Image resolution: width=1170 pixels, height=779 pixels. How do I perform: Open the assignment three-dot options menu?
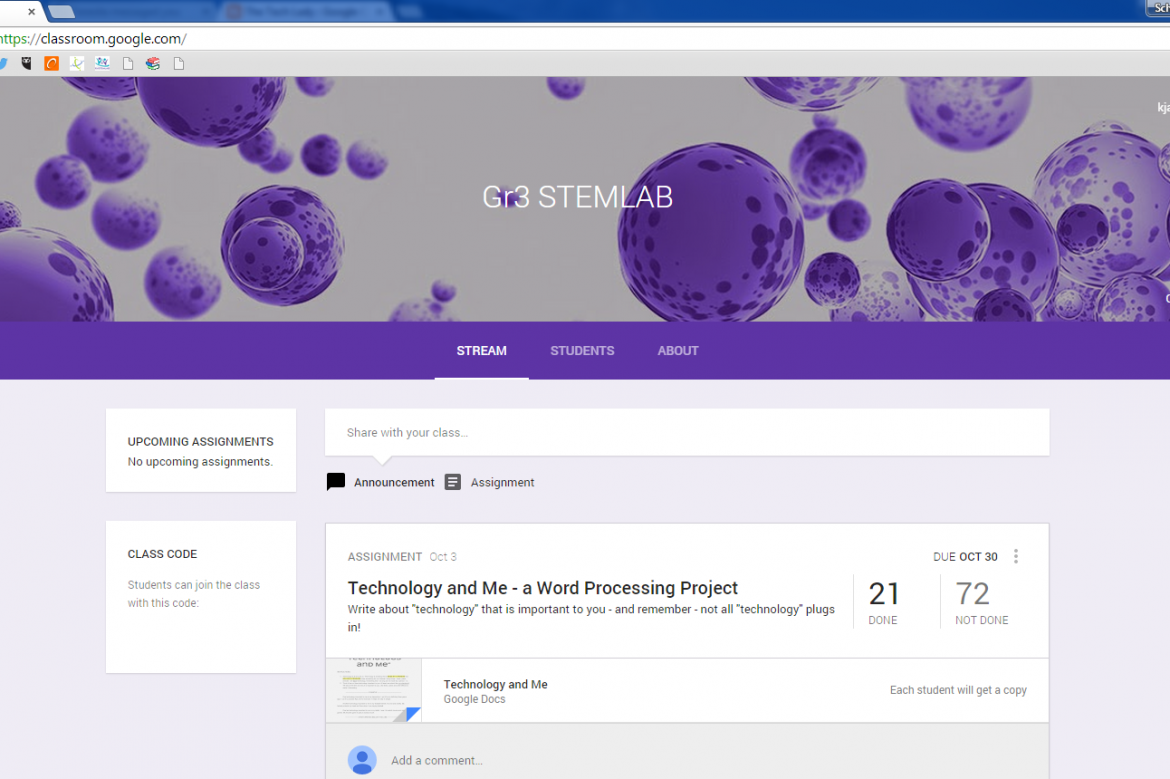tap(1016, 557)
